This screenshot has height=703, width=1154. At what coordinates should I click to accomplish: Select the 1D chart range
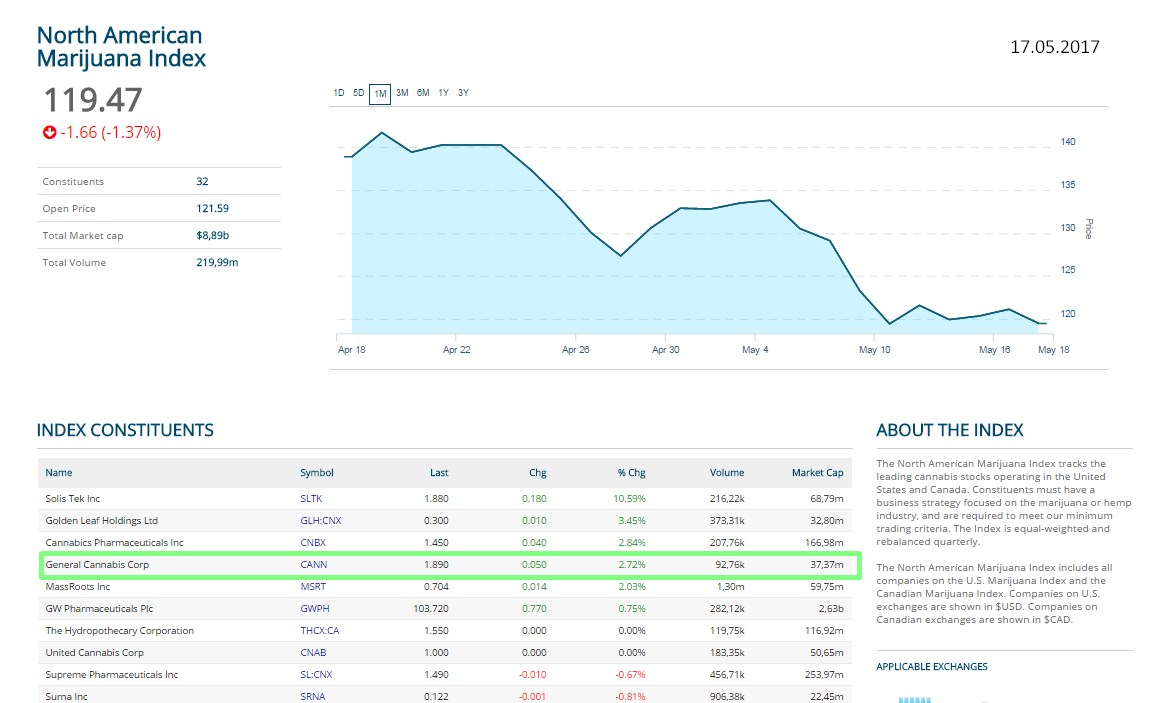pos(339,93)
